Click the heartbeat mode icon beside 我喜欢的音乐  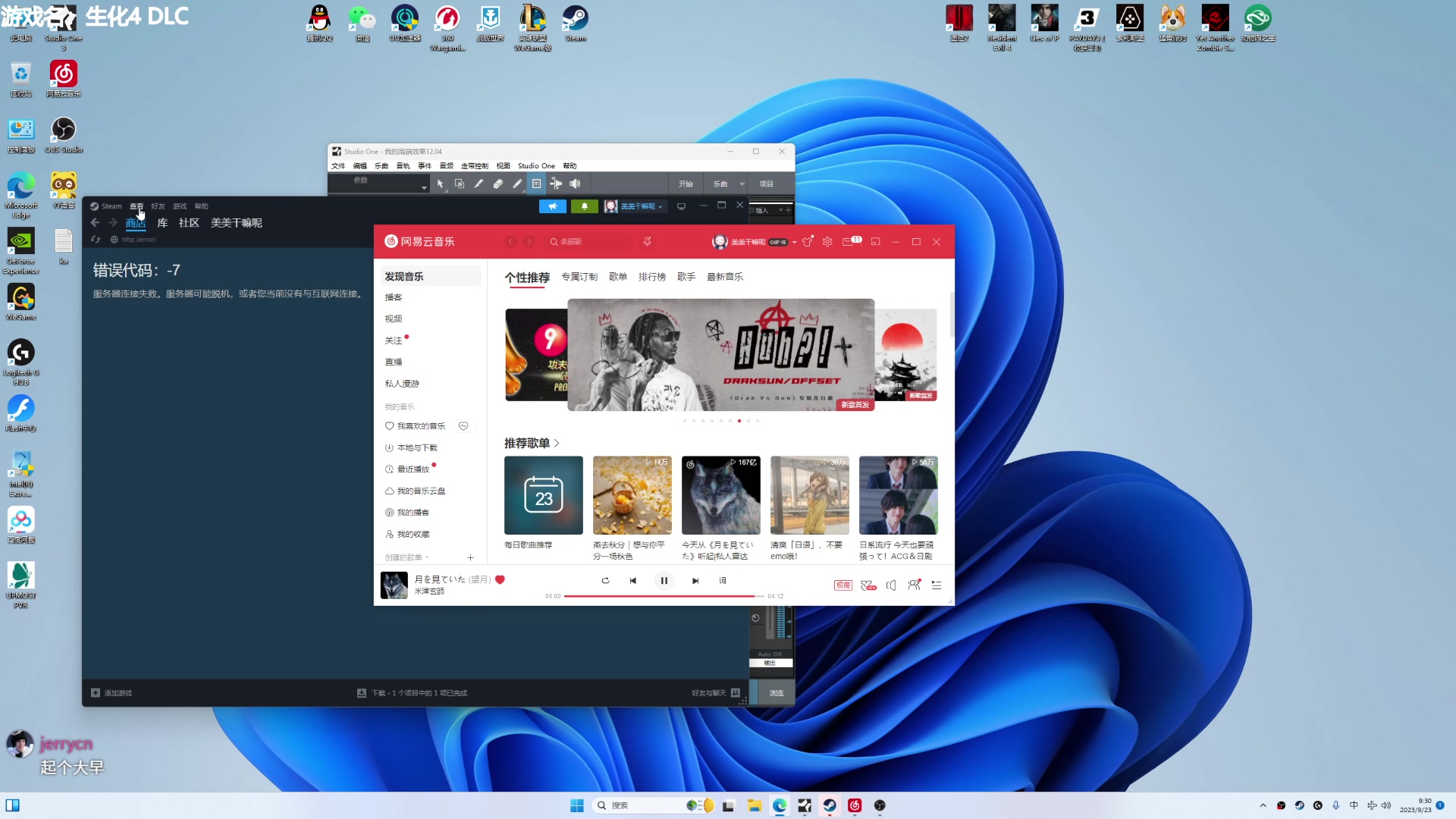[463, 426]
